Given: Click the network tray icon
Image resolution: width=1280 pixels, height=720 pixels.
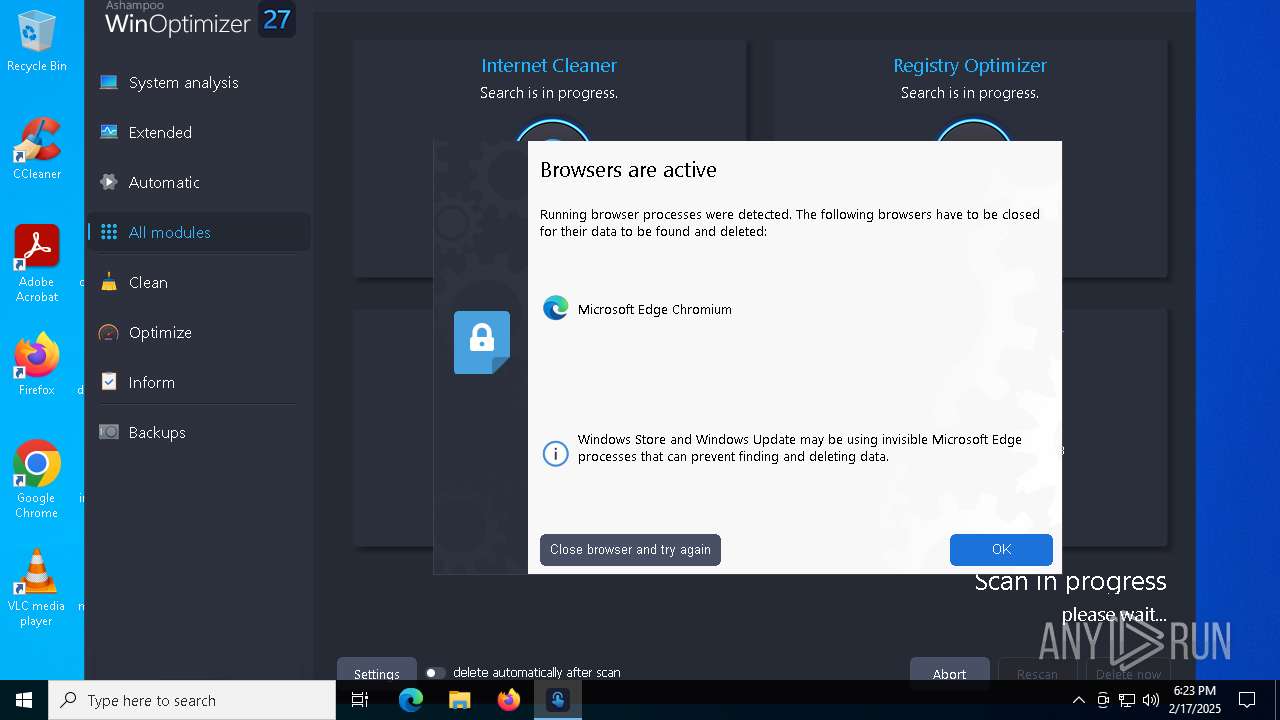Looking at the screenshot, I should [x=1127, y=700].
